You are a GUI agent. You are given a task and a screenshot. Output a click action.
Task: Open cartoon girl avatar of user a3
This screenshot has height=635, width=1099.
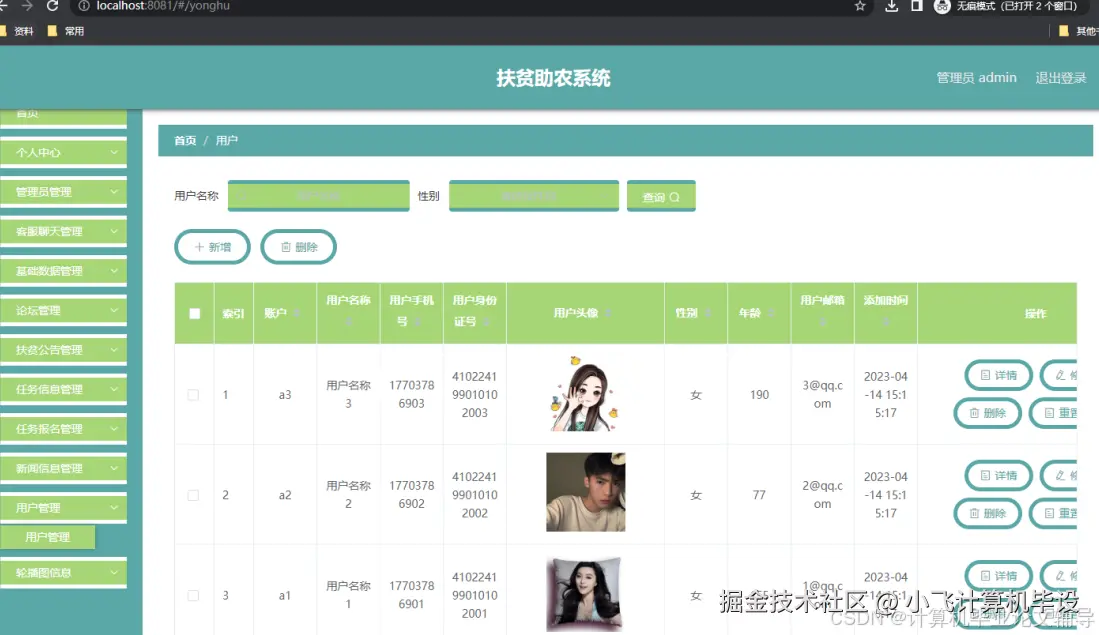(585, 394)
